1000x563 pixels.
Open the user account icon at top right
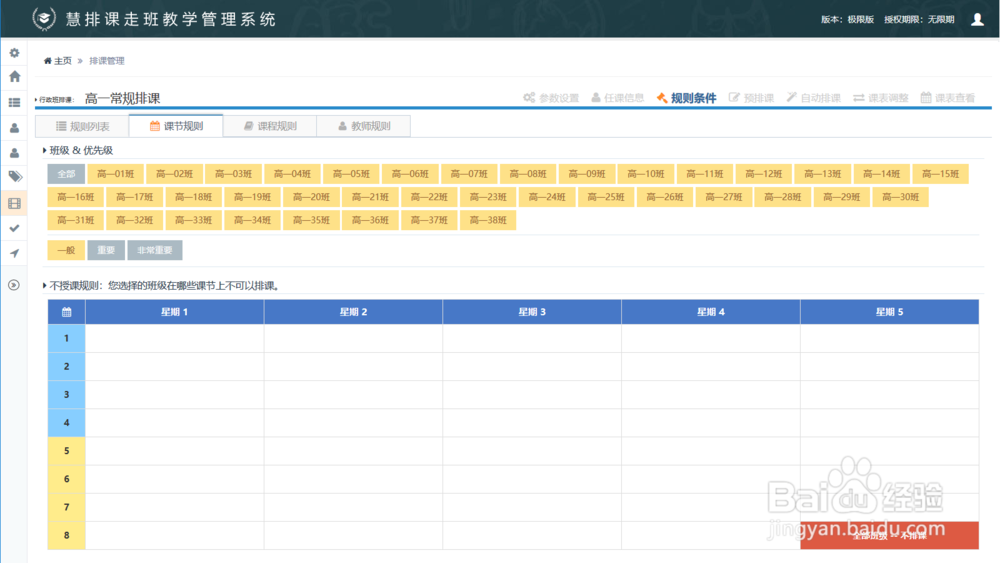point(977,19)
